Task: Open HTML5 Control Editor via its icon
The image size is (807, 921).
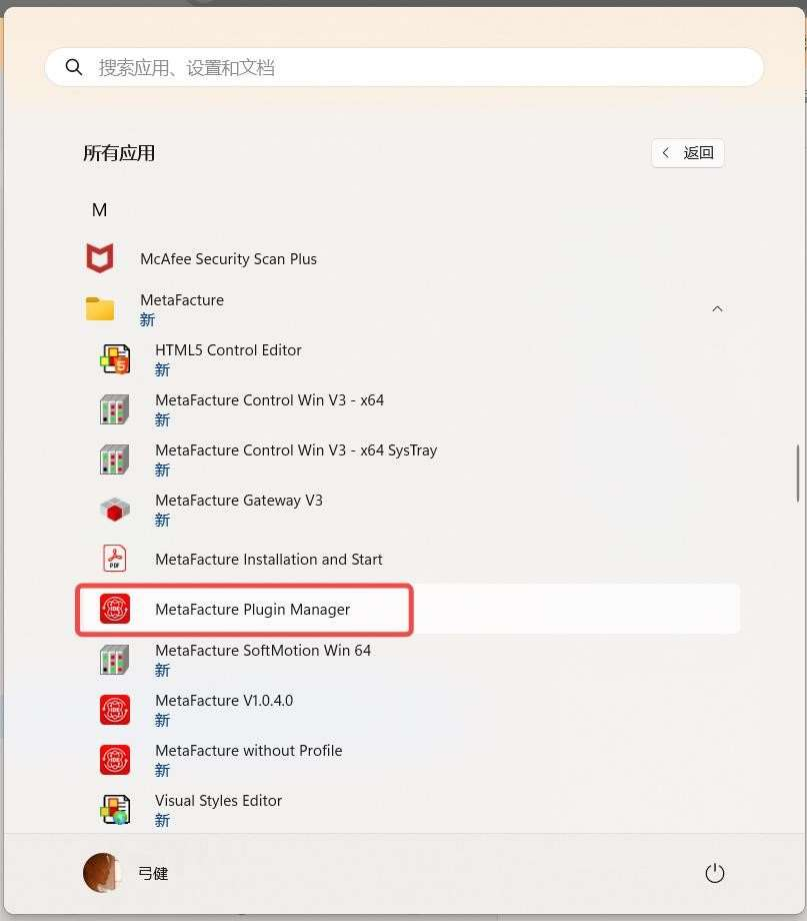Action: pos(115,359)
